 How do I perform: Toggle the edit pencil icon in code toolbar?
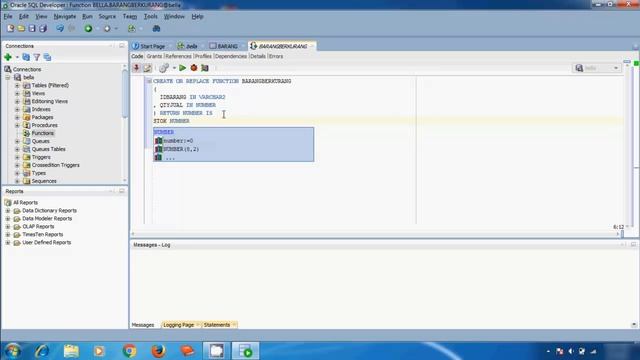[147, 68]
